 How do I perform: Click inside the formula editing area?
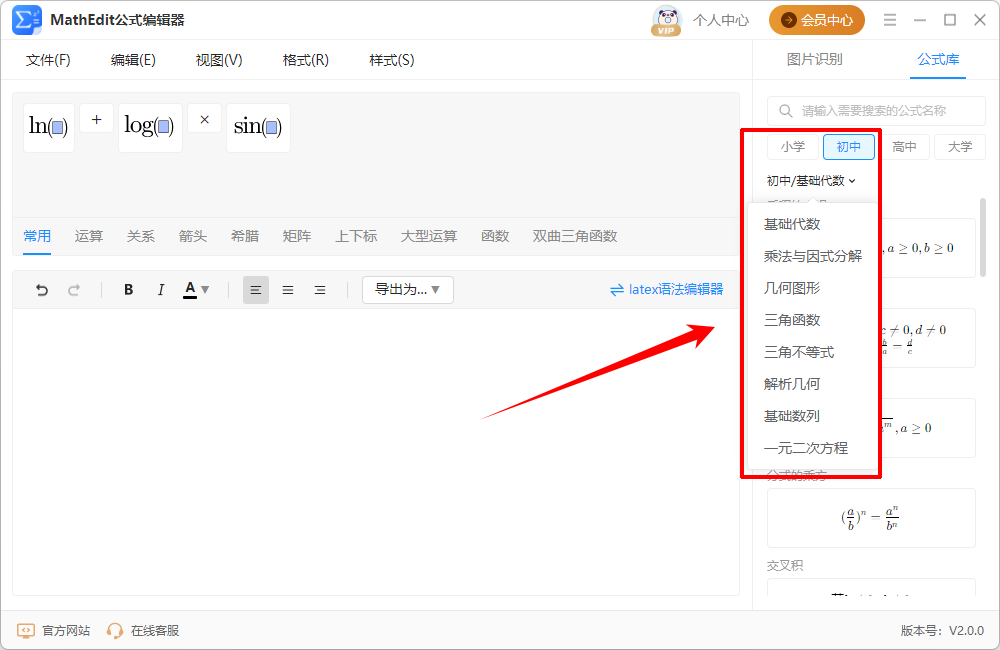click(x=376, y=452)
